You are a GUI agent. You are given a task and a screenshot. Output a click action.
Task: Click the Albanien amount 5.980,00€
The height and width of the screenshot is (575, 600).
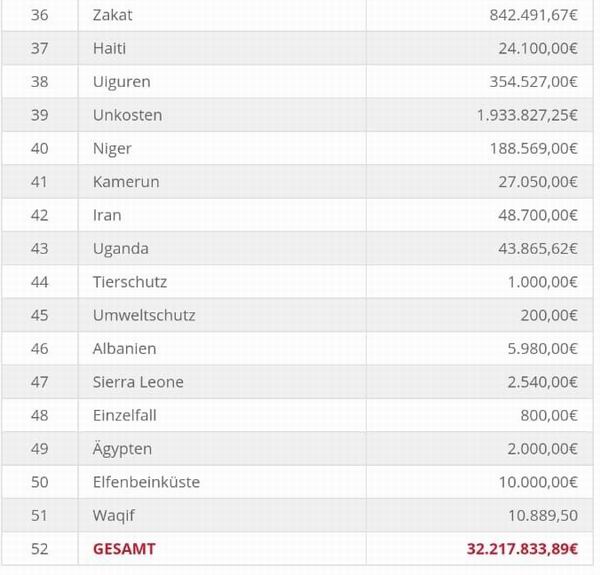pos(543,349)
